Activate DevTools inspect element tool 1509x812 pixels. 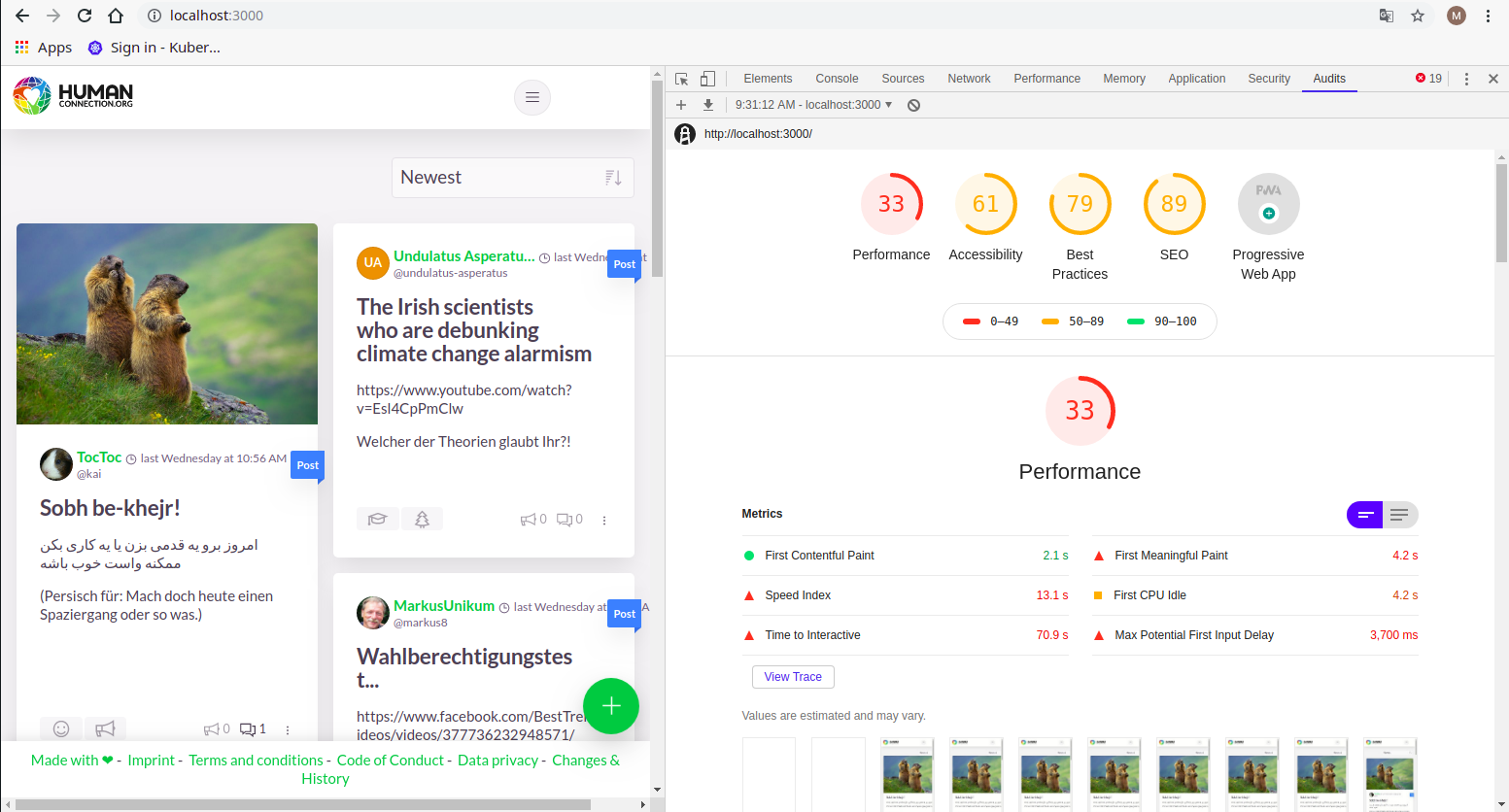click(x=682, y=79)
